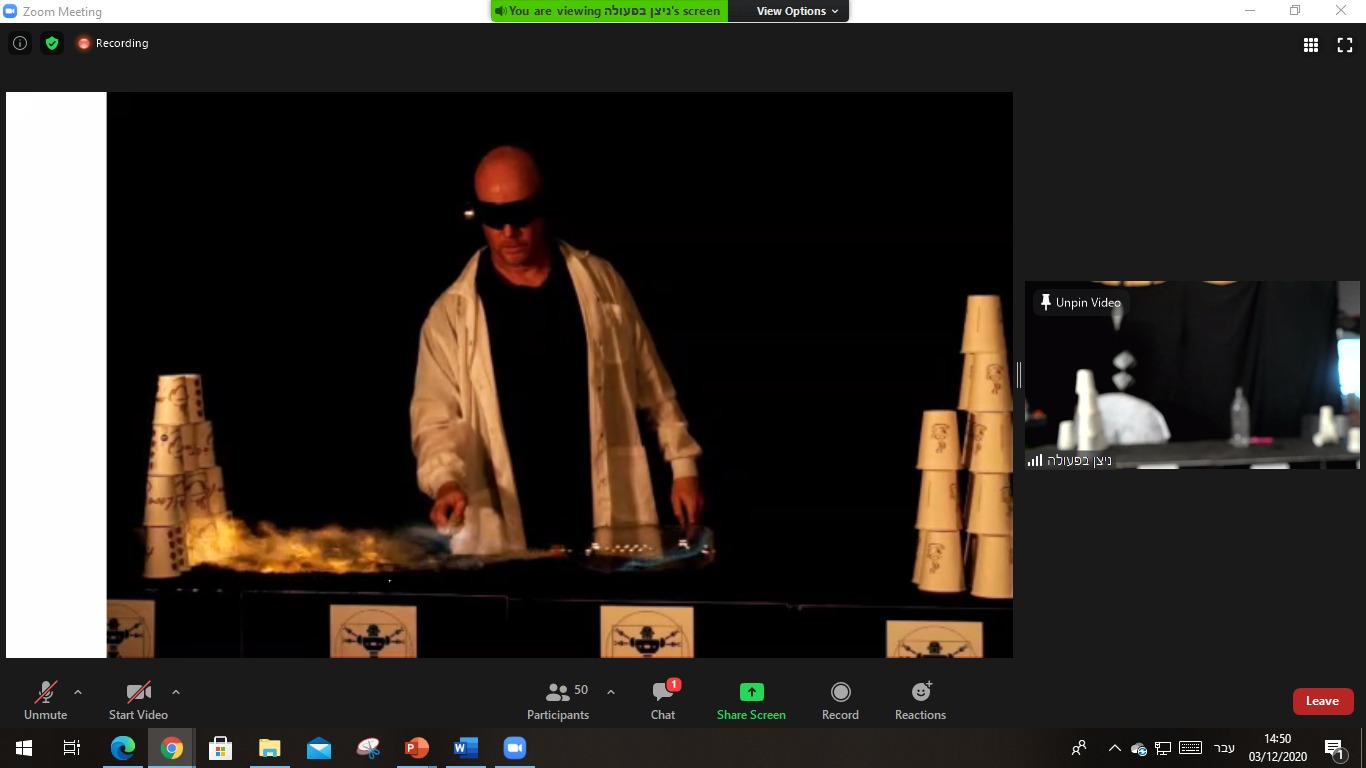Open the Windows notification center
Screen dimensions: 1366x768
[x=1336, y=748]
